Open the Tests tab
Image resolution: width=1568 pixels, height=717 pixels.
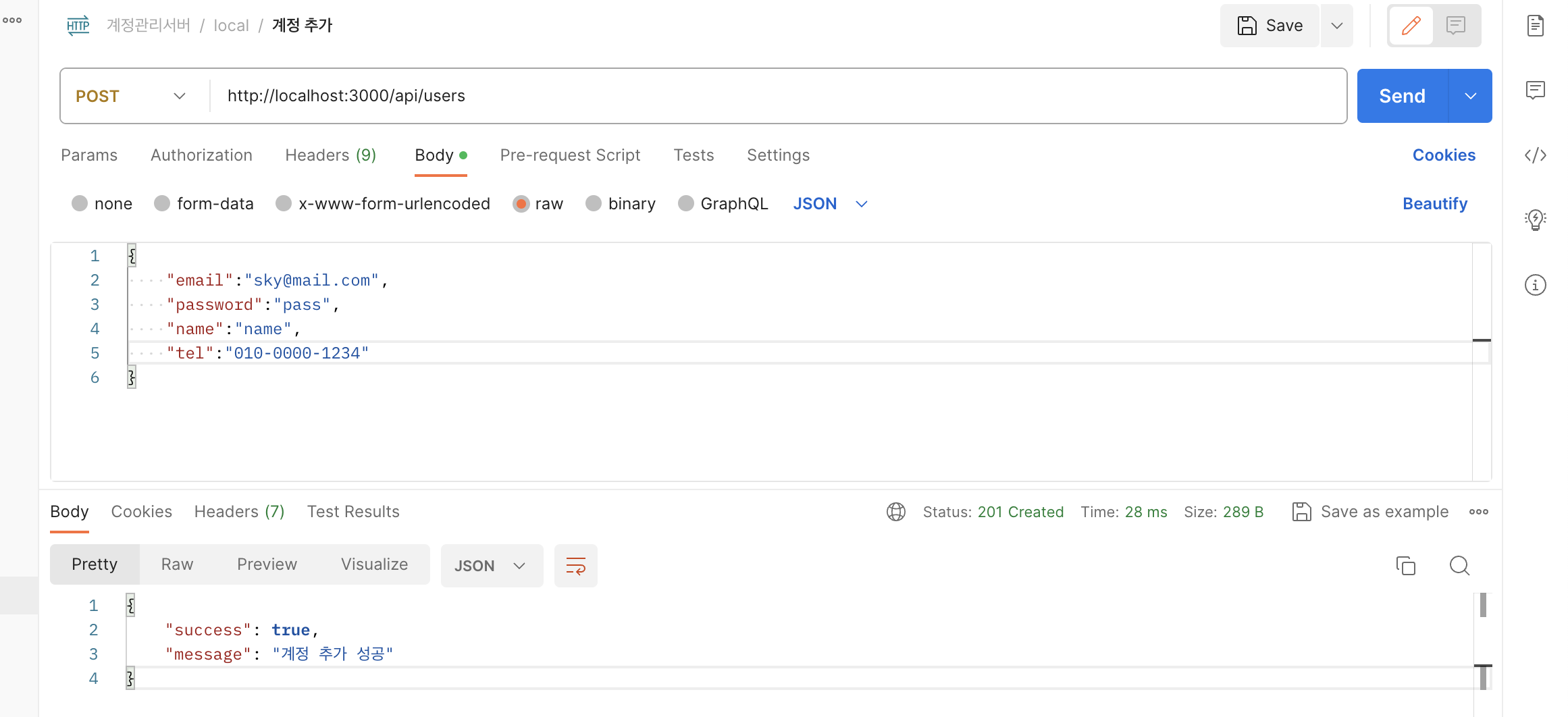click(694, 155)
